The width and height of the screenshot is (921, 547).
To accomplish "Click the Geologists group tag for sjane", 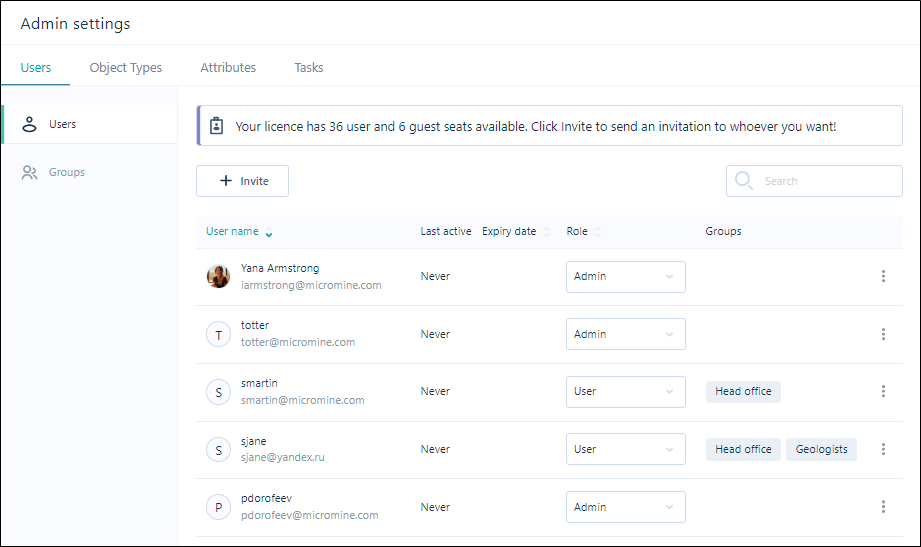I will pos(821,449).
